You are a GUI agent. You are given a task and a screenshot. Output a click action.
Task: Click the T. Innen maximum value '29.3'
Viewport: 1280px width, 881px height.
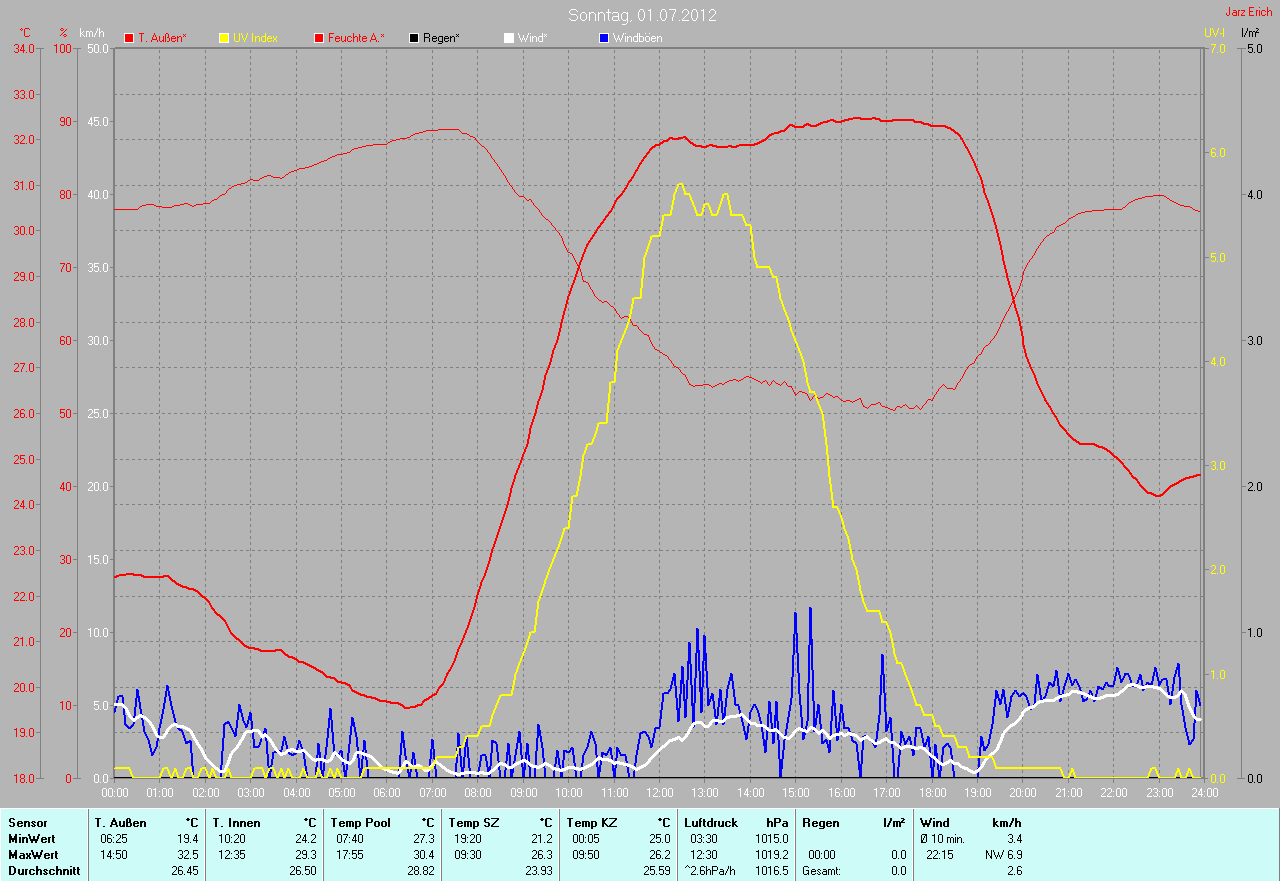pyautogui.click(x=306, y=855)
